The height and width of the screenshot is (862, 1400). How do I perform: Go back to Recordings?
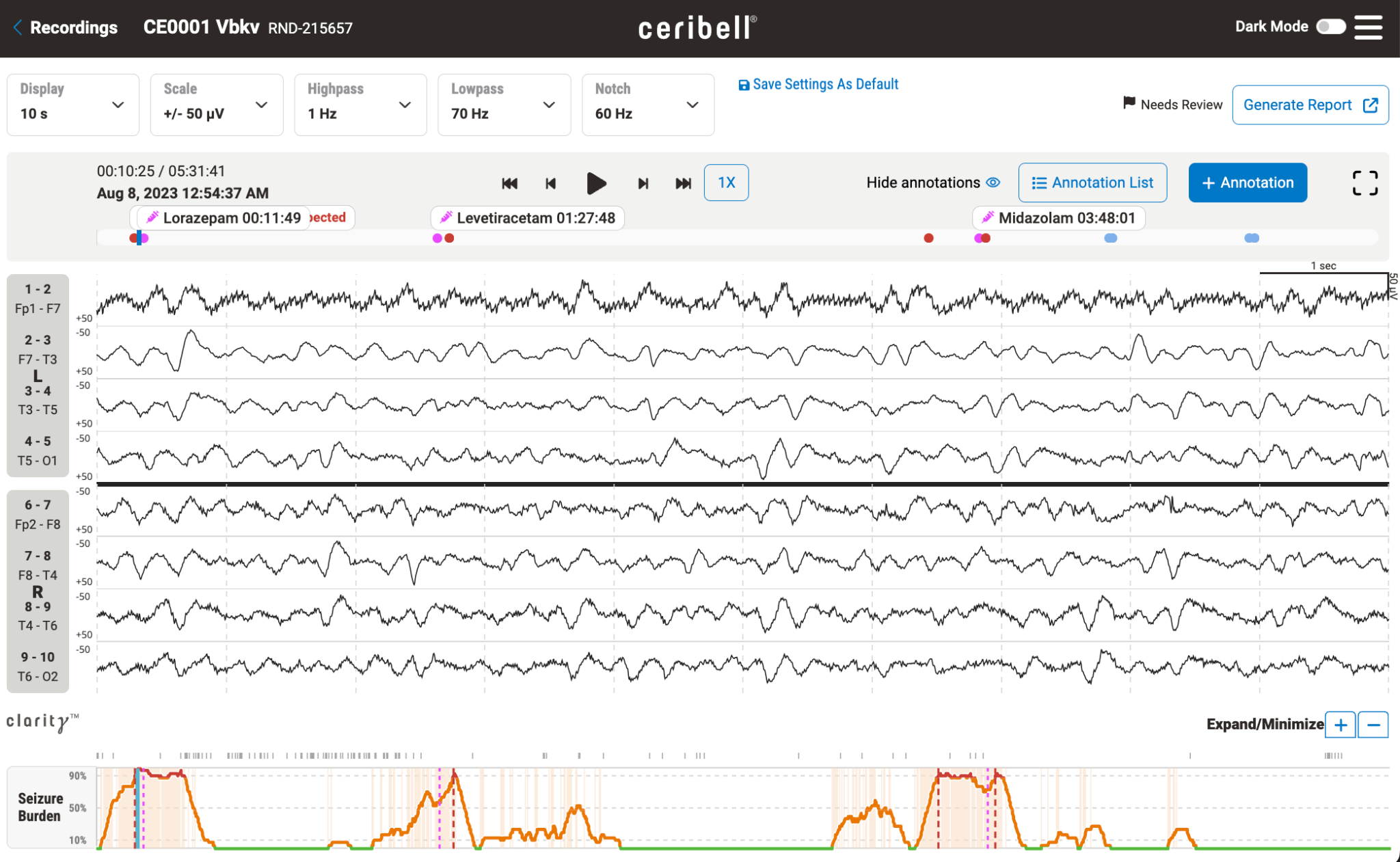(65, 27)
